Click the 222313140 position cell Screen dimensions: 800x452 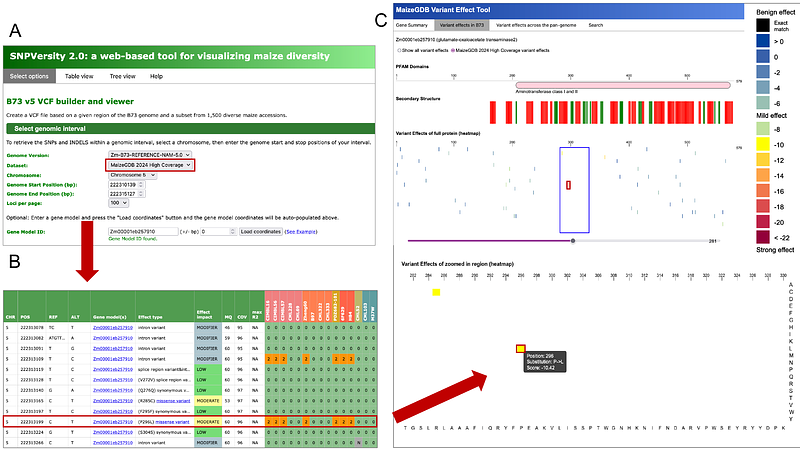coord(32,390)
